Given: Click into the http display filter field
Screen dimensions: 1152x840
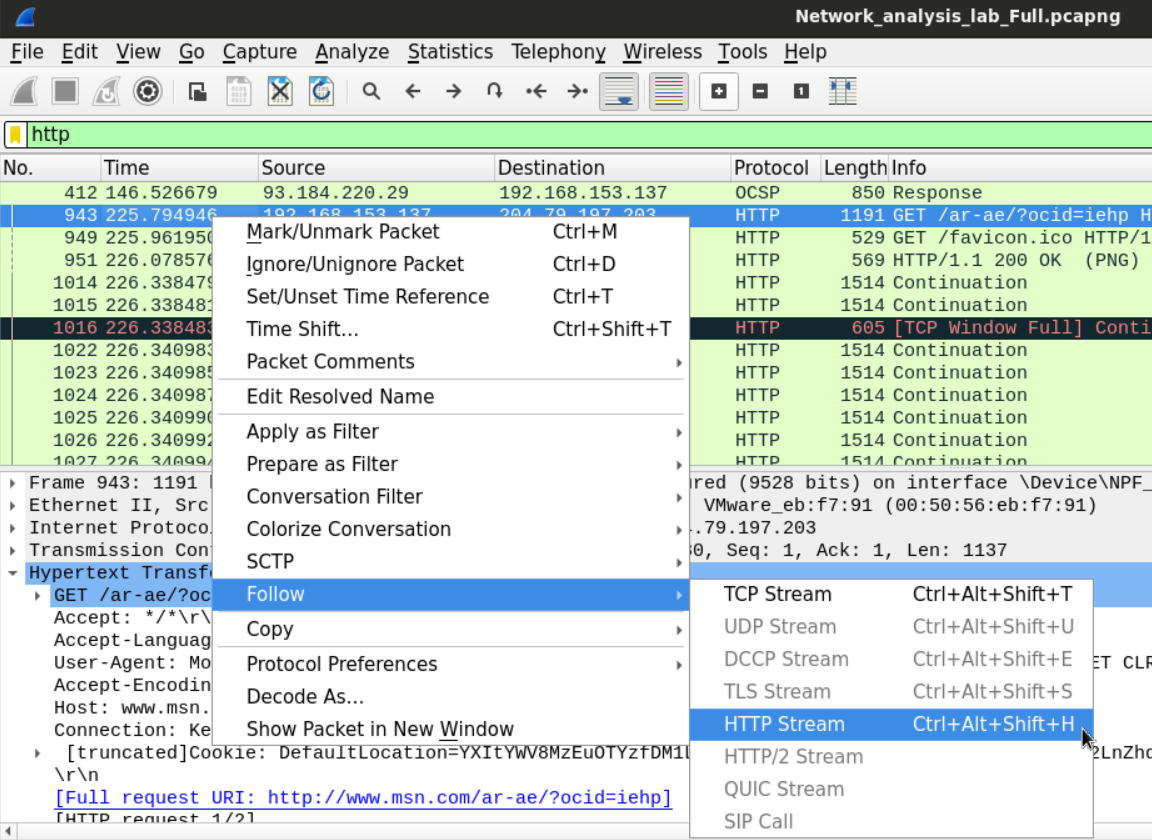Looking at the screenshot, I should click(x=500, y=134).
